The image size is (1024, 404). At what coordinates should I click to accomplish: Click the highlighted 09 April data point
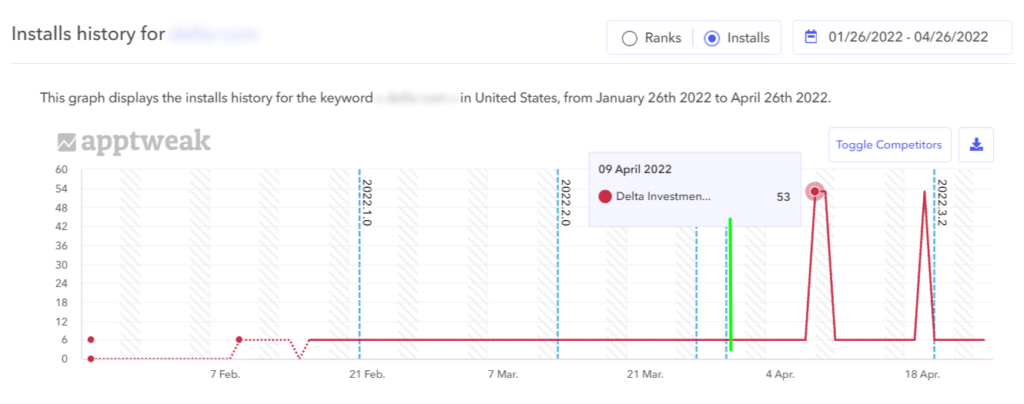tap(815, 191)
